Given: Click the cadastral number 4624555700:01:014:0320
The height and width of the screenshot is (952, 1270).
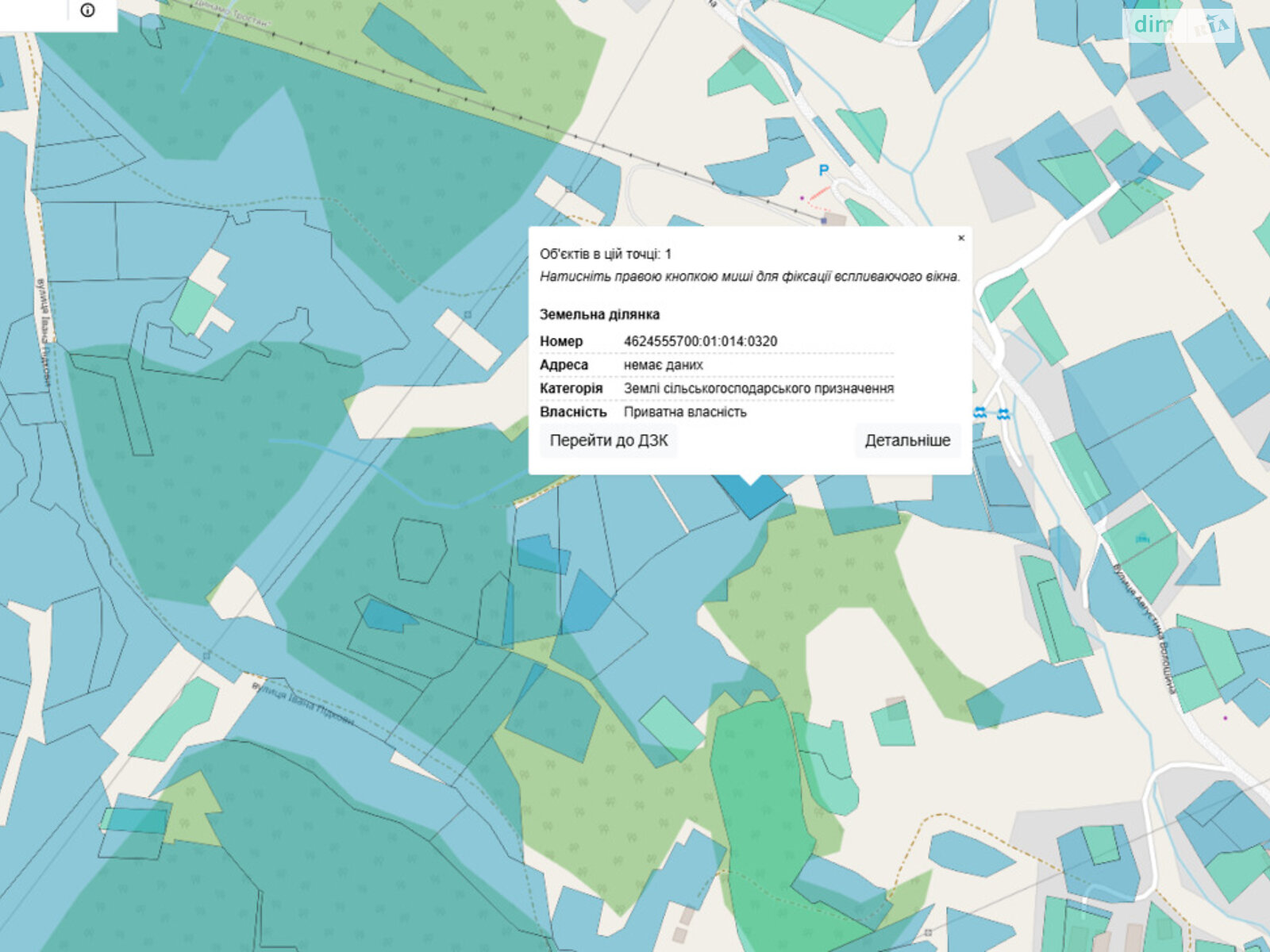Looking at the screenshot, I should pyautogui.click(x=700, y=341).
